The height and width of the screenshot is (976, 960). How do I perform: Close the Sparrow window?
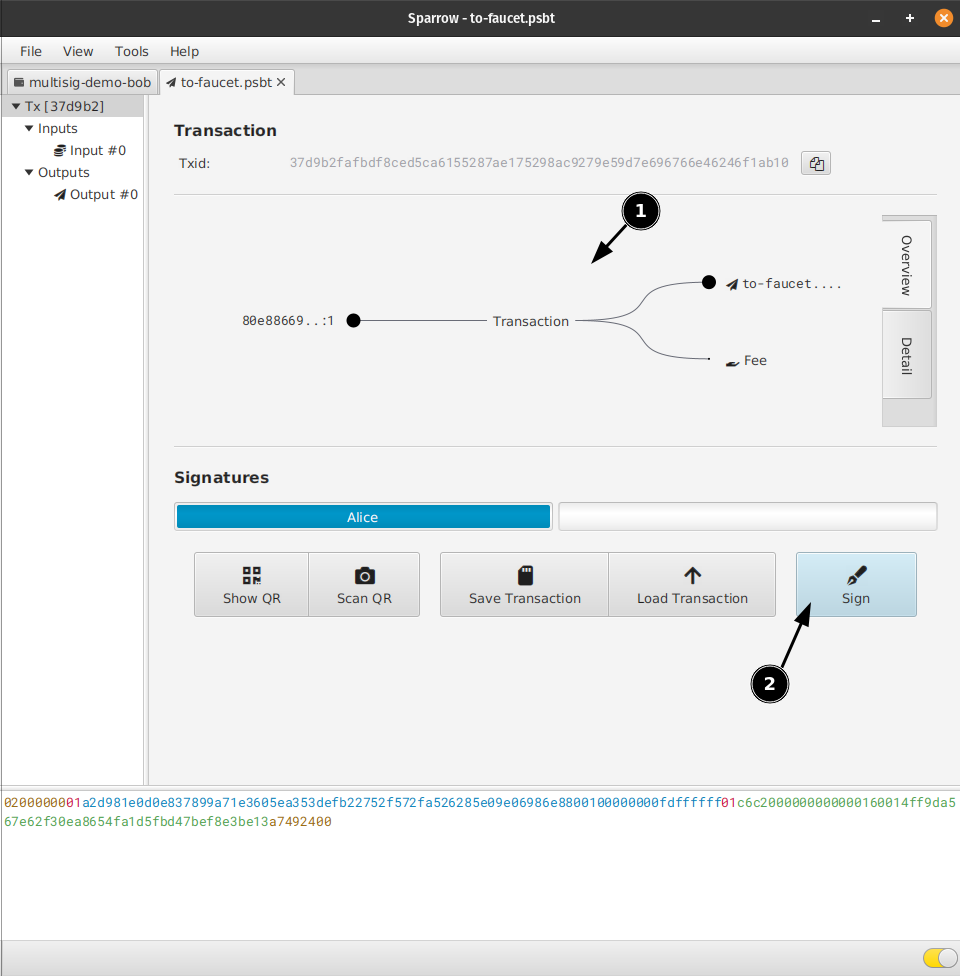pyautogui.click(x=944, y=18)
